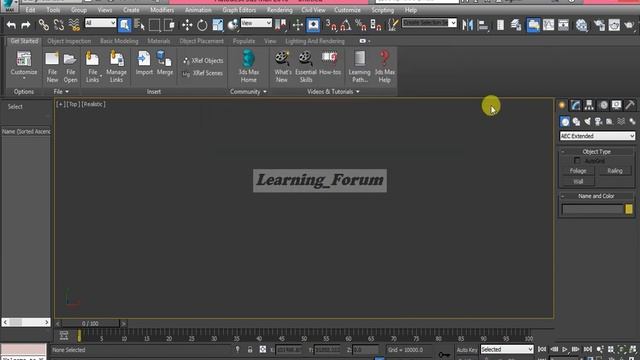Open the Modifiers menu
Viewport: 640px width, 360px height.
click(162, 10)
